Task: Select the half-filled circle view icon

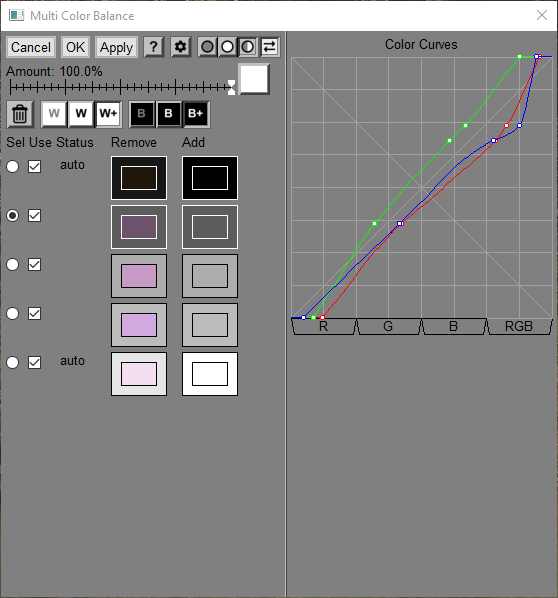Action: tap(248, 47)
